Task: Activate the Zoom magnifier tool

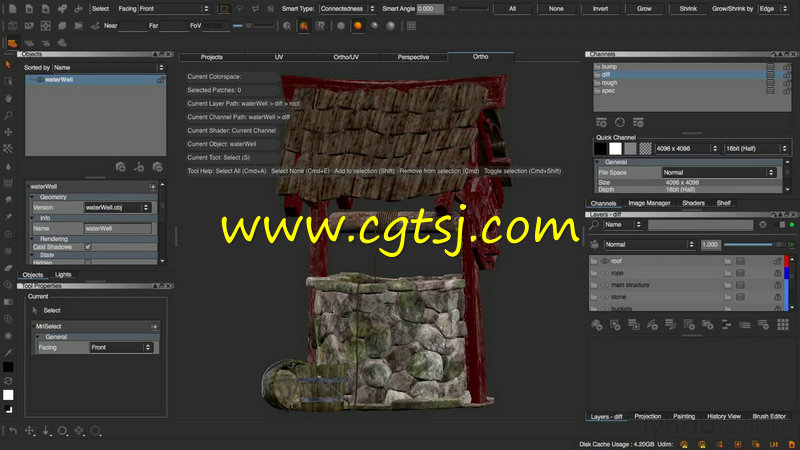Action: click(8, 115)
